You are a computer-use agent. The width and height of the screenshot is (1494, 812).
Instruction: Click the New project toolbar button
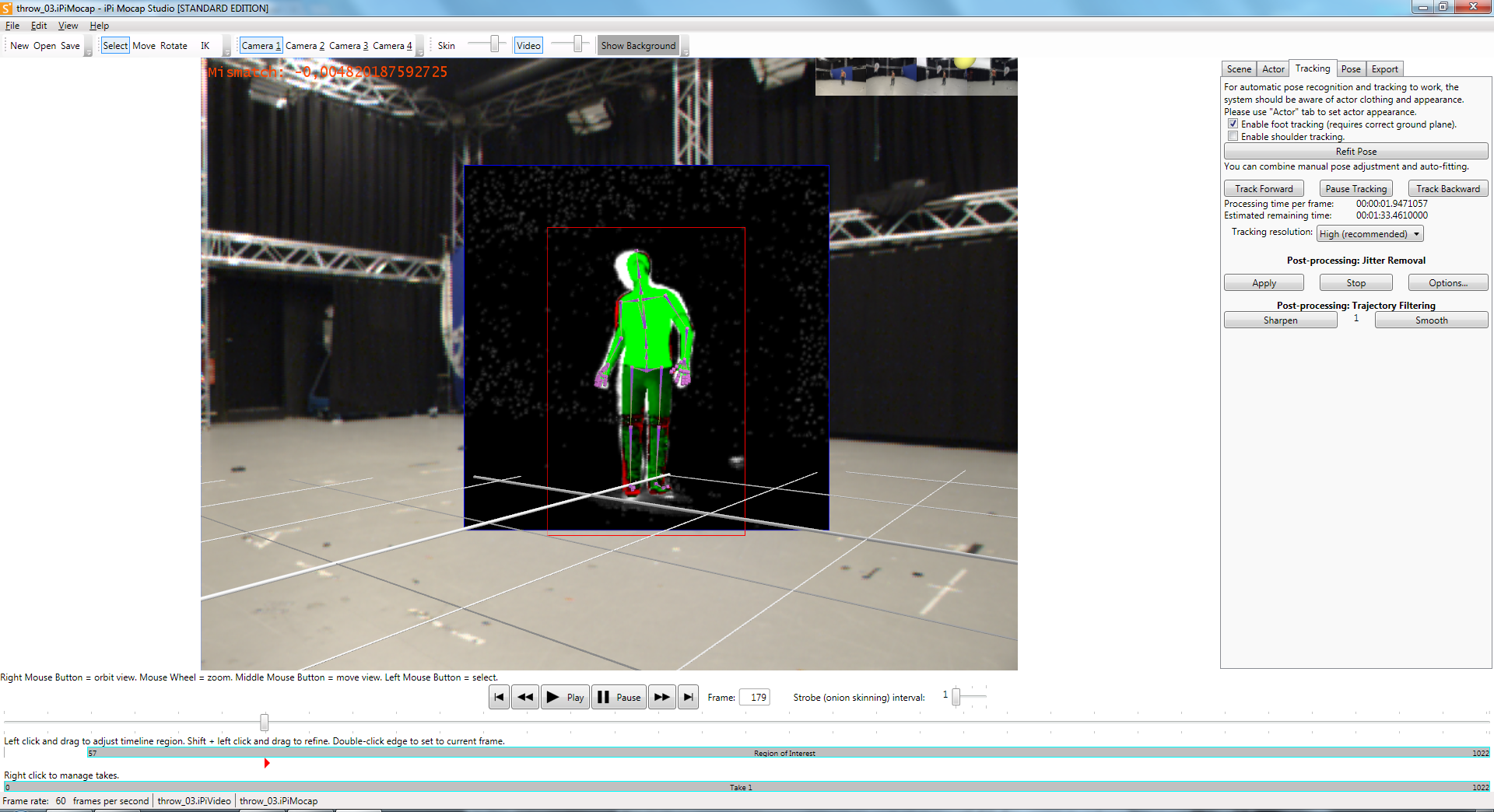coord(19,46)
